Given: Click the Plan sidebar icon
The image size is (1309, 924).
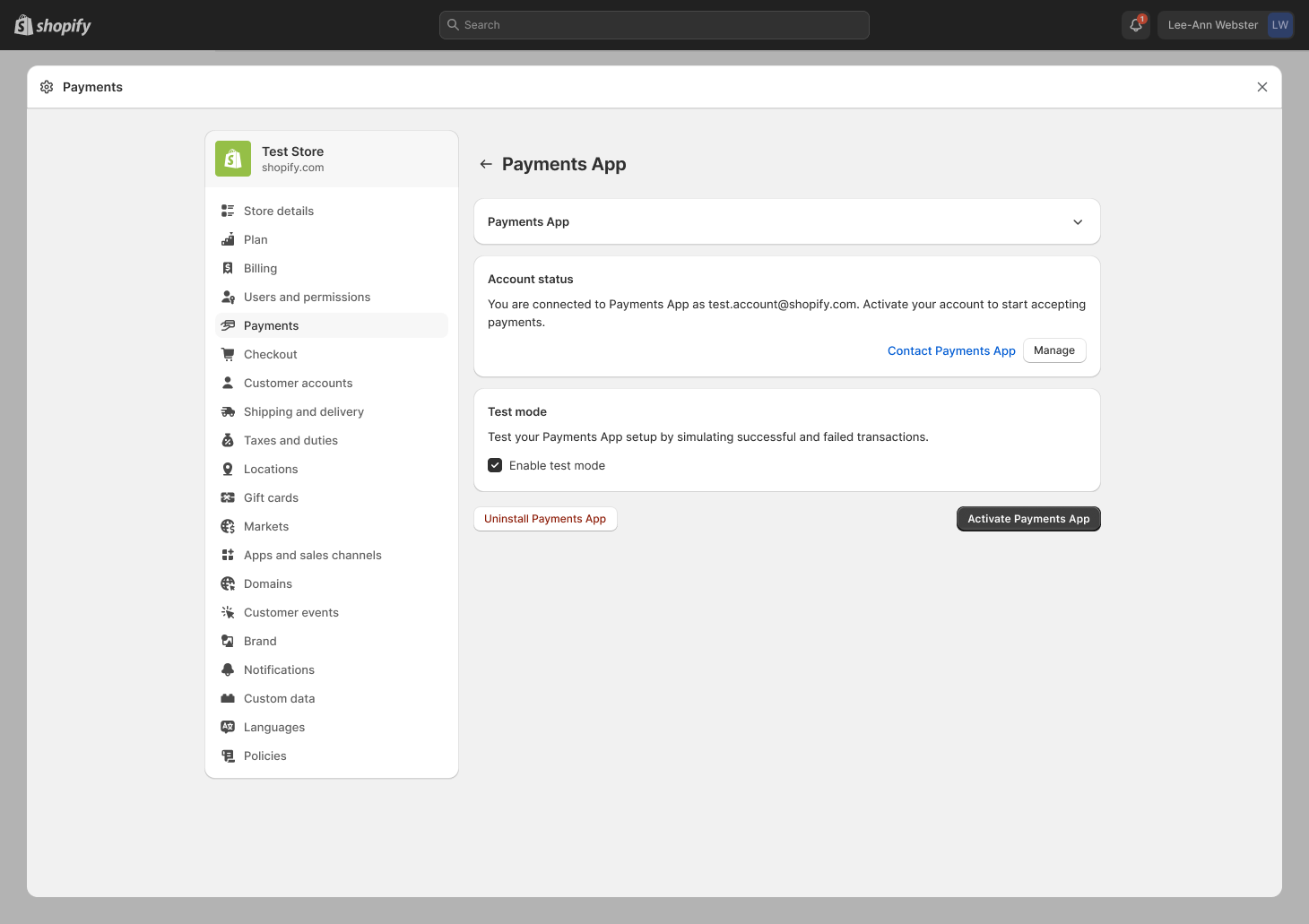Looking at the screenshot, I should [228, 239].
